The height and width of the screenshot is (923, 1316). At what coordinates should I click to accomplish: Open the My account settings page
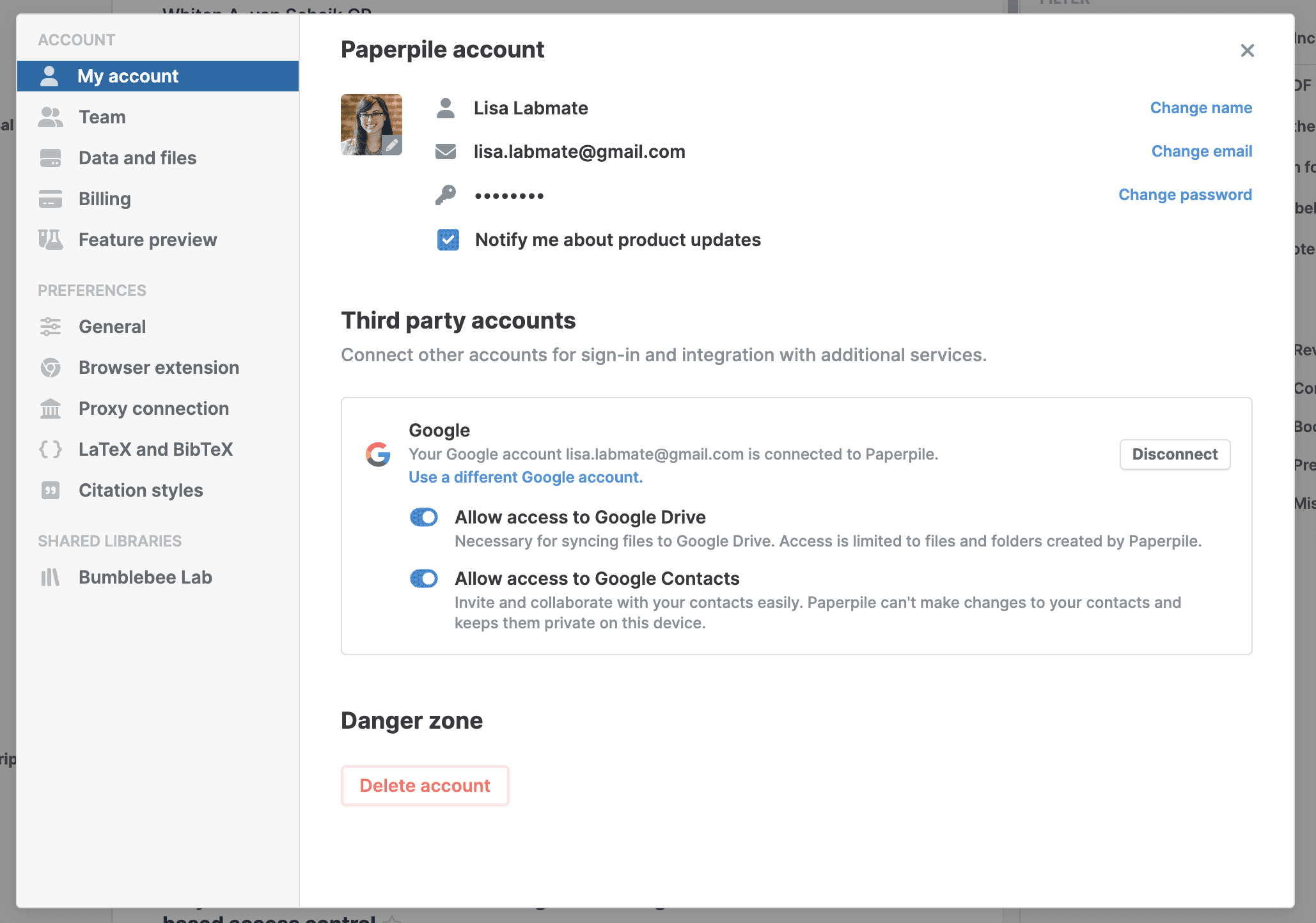pos(158,76)
